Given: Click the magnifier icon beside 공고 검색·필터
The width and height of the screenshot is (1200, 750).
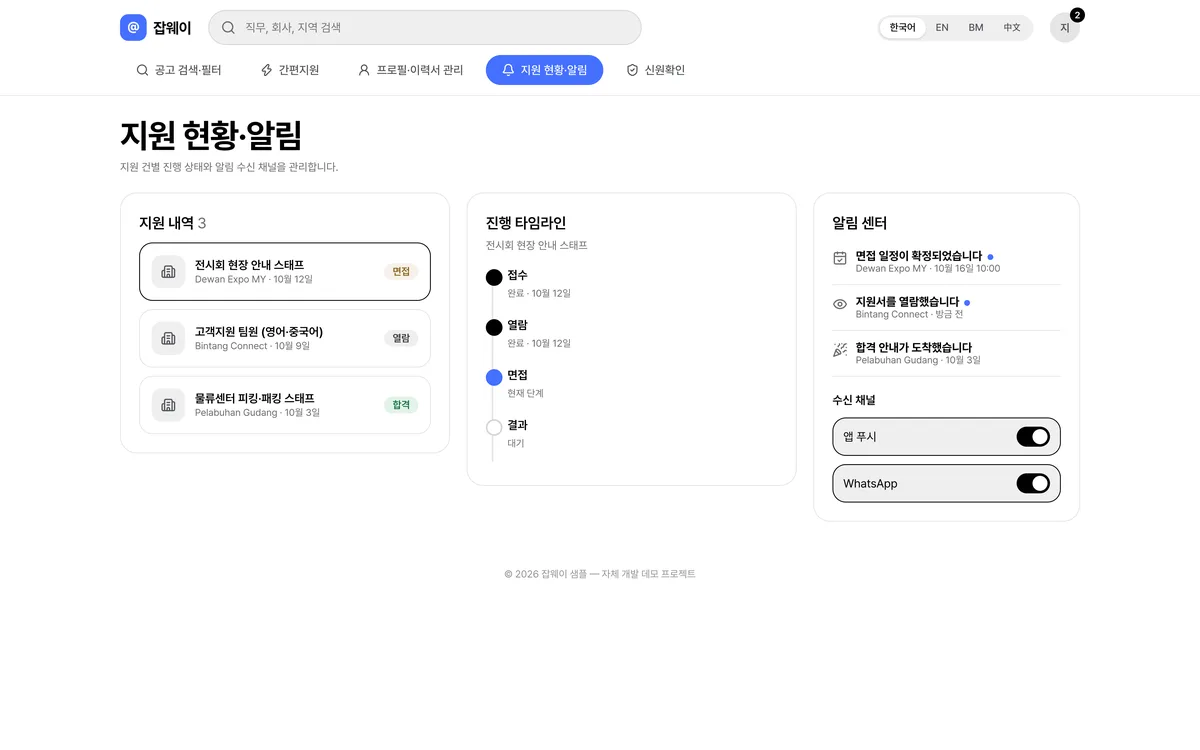Looking at the screenshot, I should tap(142, 70).
